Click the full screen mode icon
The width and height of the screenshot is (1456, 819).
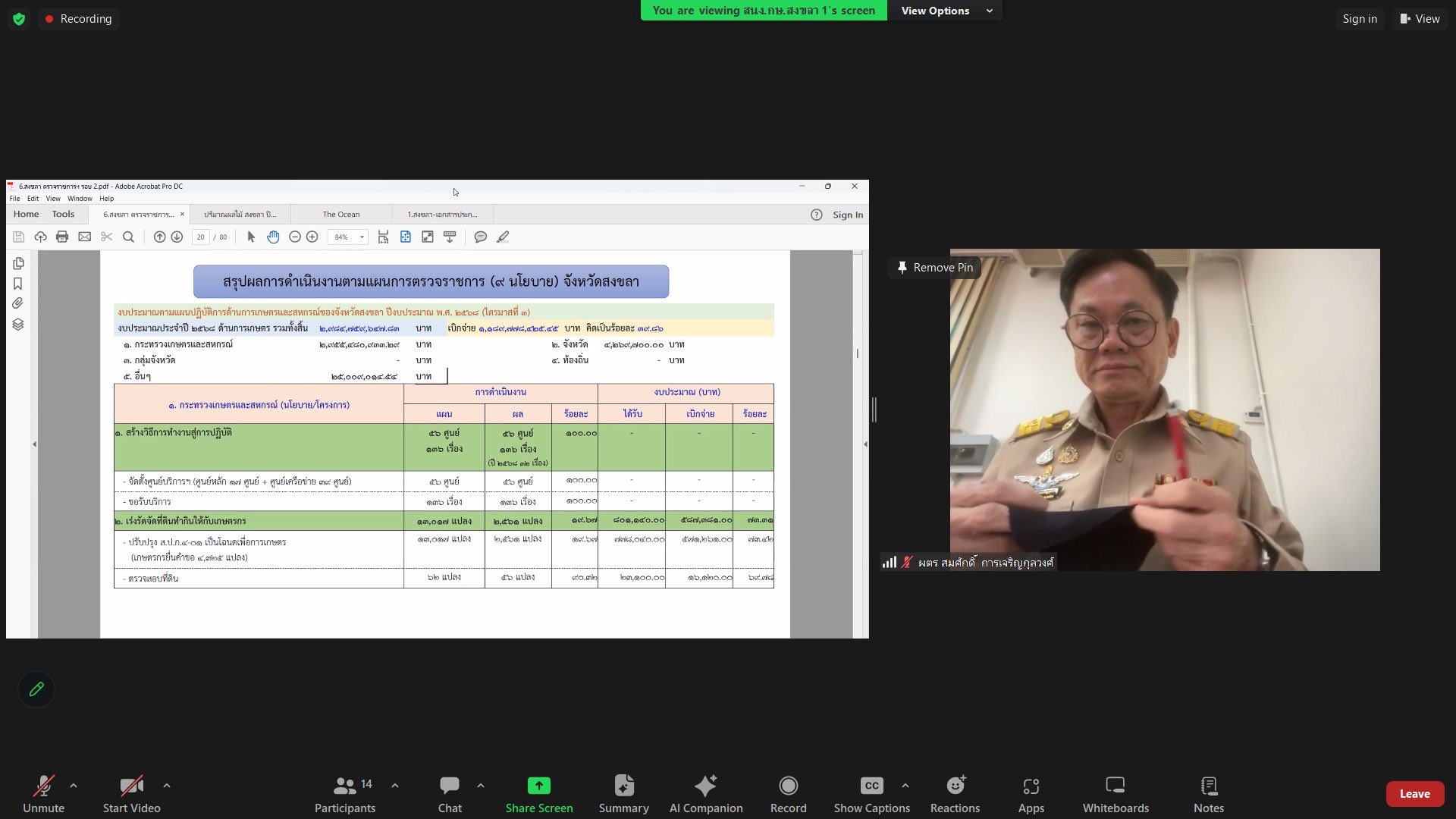[x=428, y=237]
